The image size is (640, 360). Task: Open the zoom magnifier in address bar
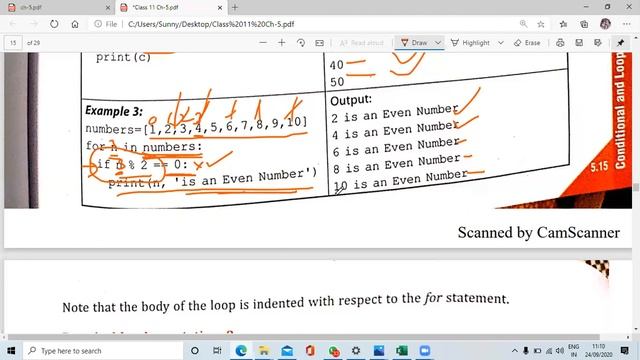523,24
